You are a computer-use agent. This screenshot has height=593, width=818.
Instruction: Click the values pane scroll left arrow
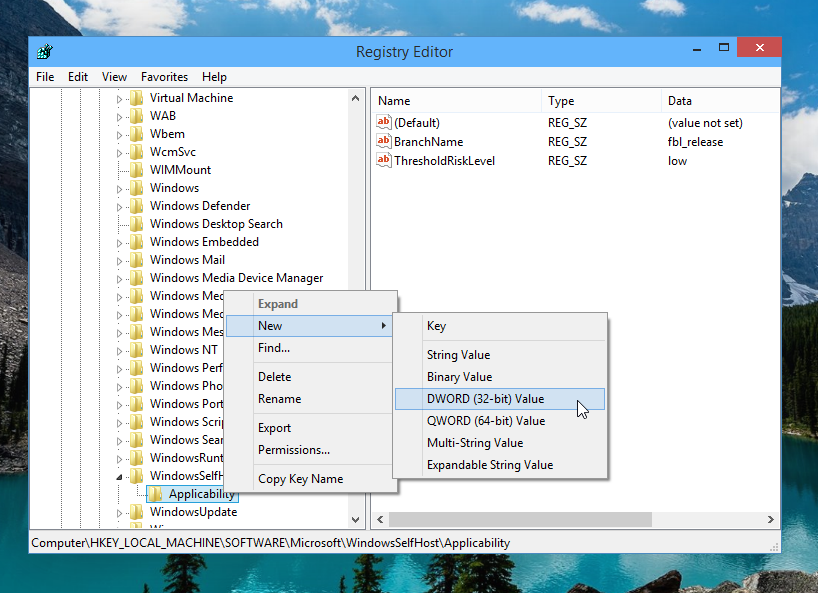[380, 519]
